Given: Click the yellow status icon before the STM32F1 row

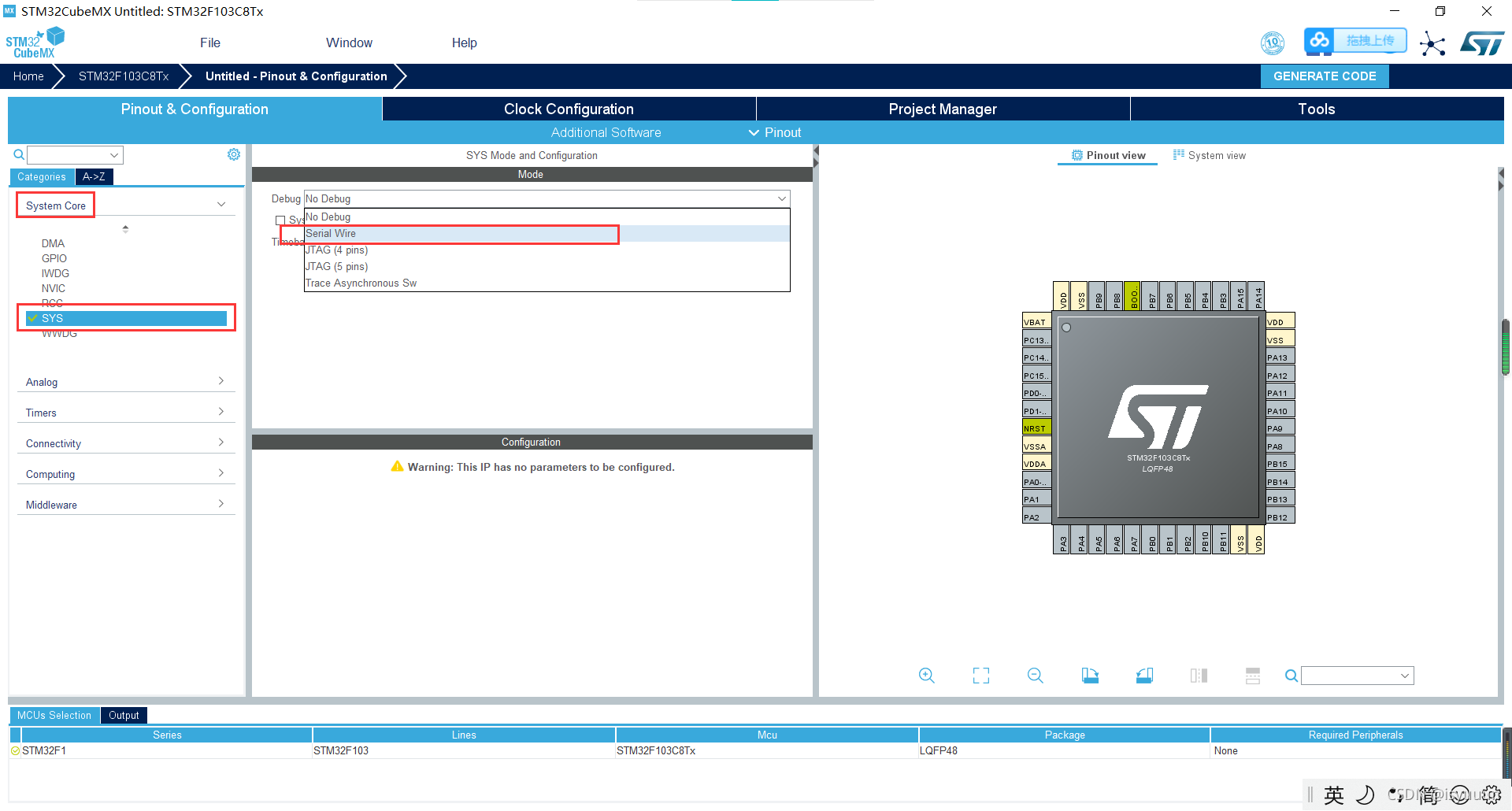Looking at the screenshot, I should coord(15,750).
